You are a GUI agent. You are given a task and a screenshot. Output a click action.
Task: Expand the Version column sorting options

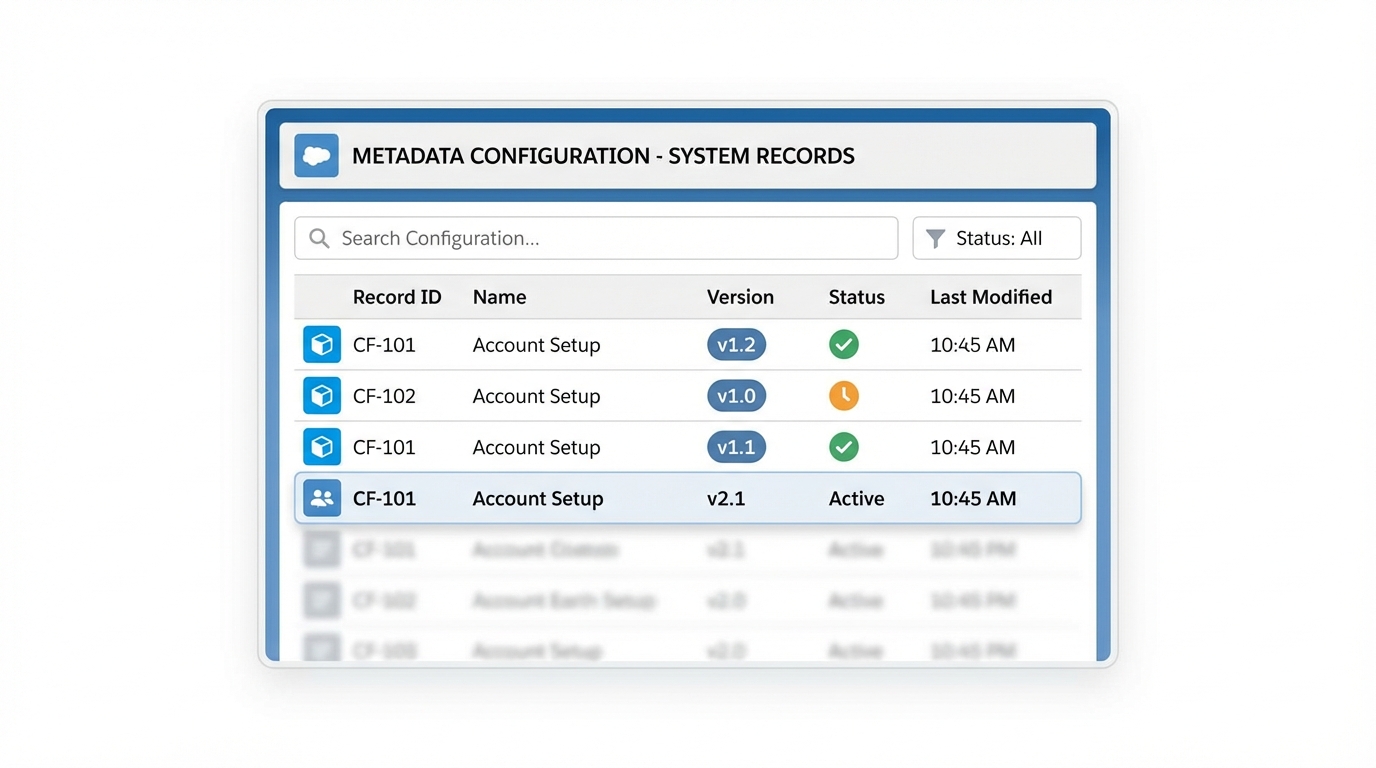740,297
